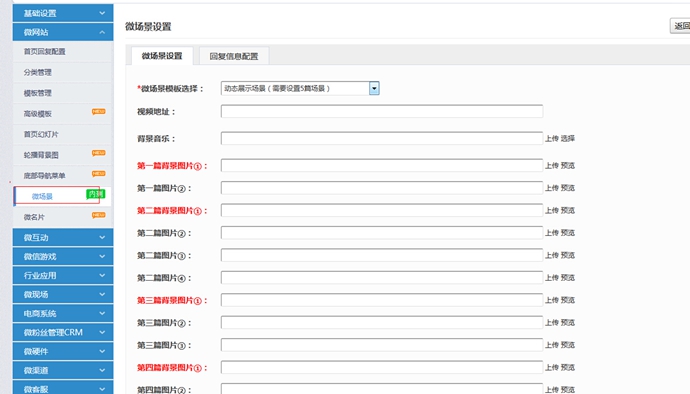Open 轮播背景图 in the sidebar
The height and width of the screenshot is (394, 690).
pyautogui.click(x=63, y=155)
